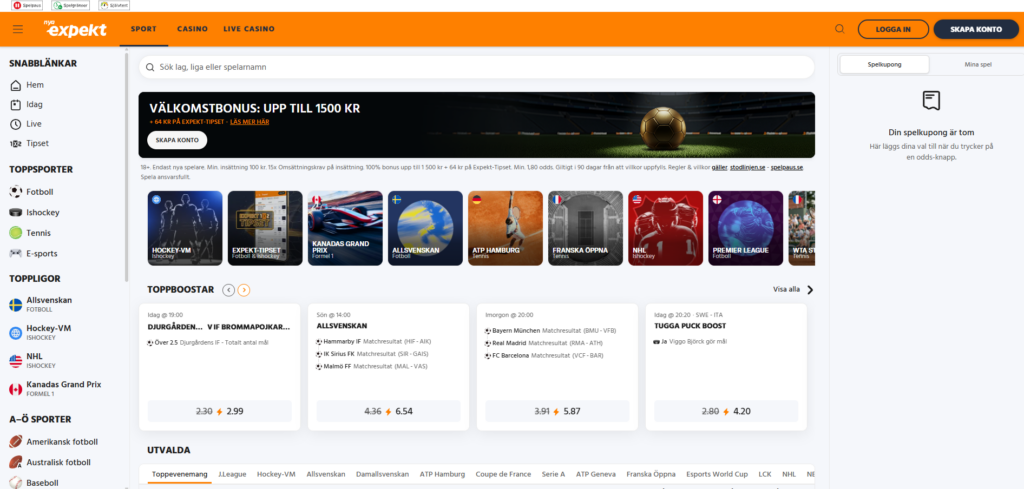Select the Spelkupong tab

[x=884, y=65]
